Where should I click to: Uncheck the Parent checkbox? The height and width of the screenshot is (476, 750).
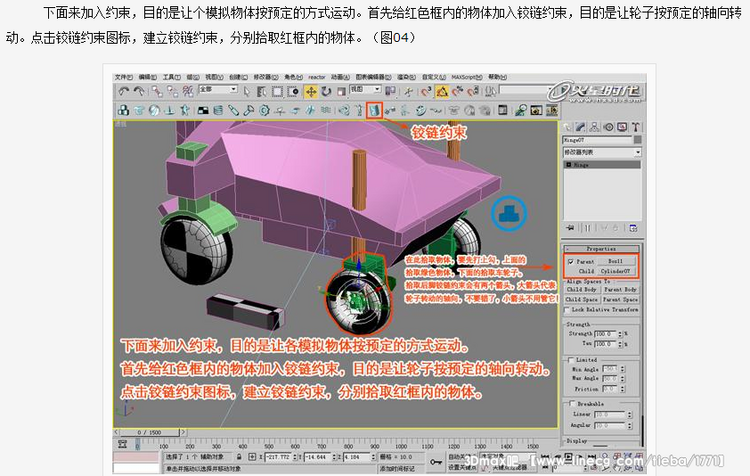pyautogui.click(x=571, y=262)
